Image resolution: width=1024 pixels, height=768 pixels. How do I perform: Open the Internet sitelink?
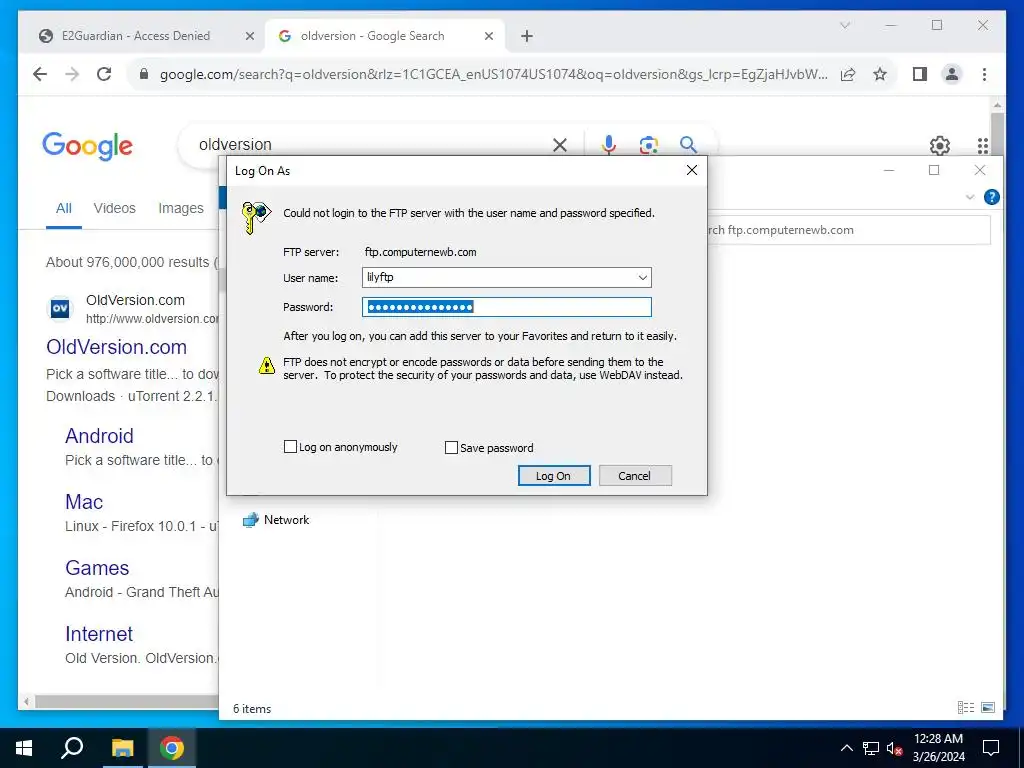pyautogui.click(x=99, y=633)
